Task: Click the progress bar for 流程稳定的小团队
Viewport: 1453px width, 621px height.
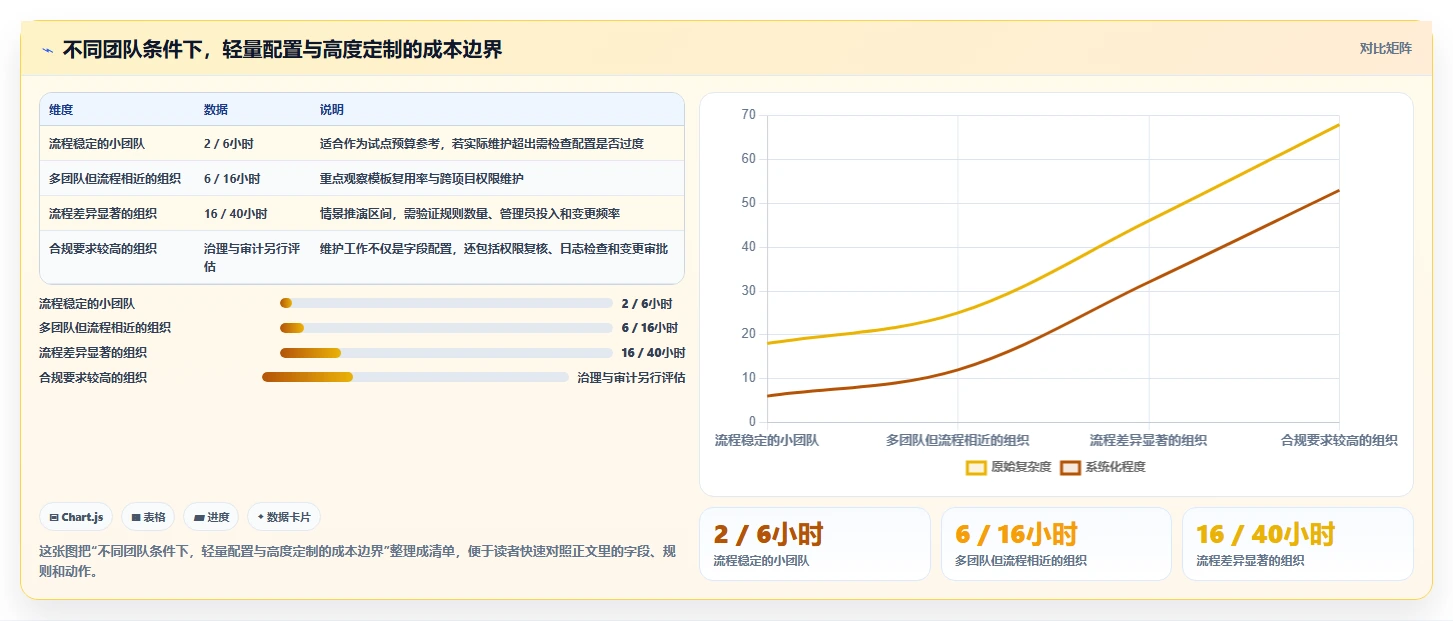Action: (x=446, y=303)
